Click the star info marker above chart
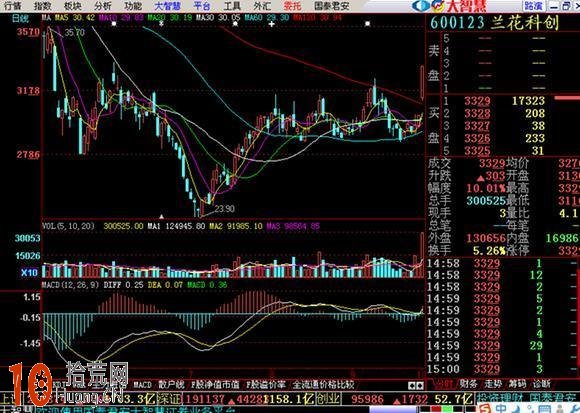This screenshot has height=413, width=580. pos(161,24)
